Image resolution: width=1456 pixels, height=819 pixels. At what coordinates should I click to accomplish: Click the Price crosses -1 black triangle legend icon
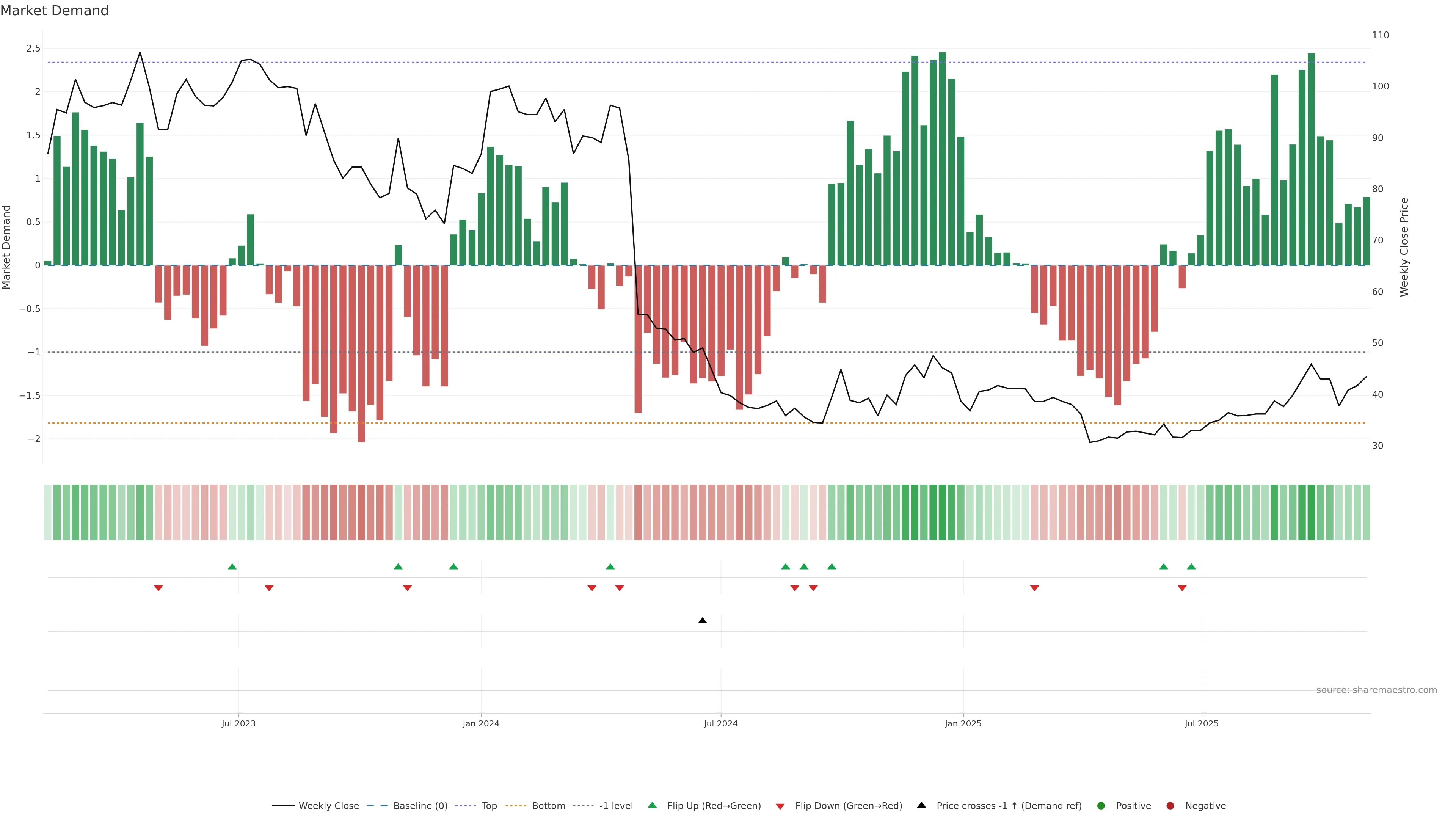921,805
